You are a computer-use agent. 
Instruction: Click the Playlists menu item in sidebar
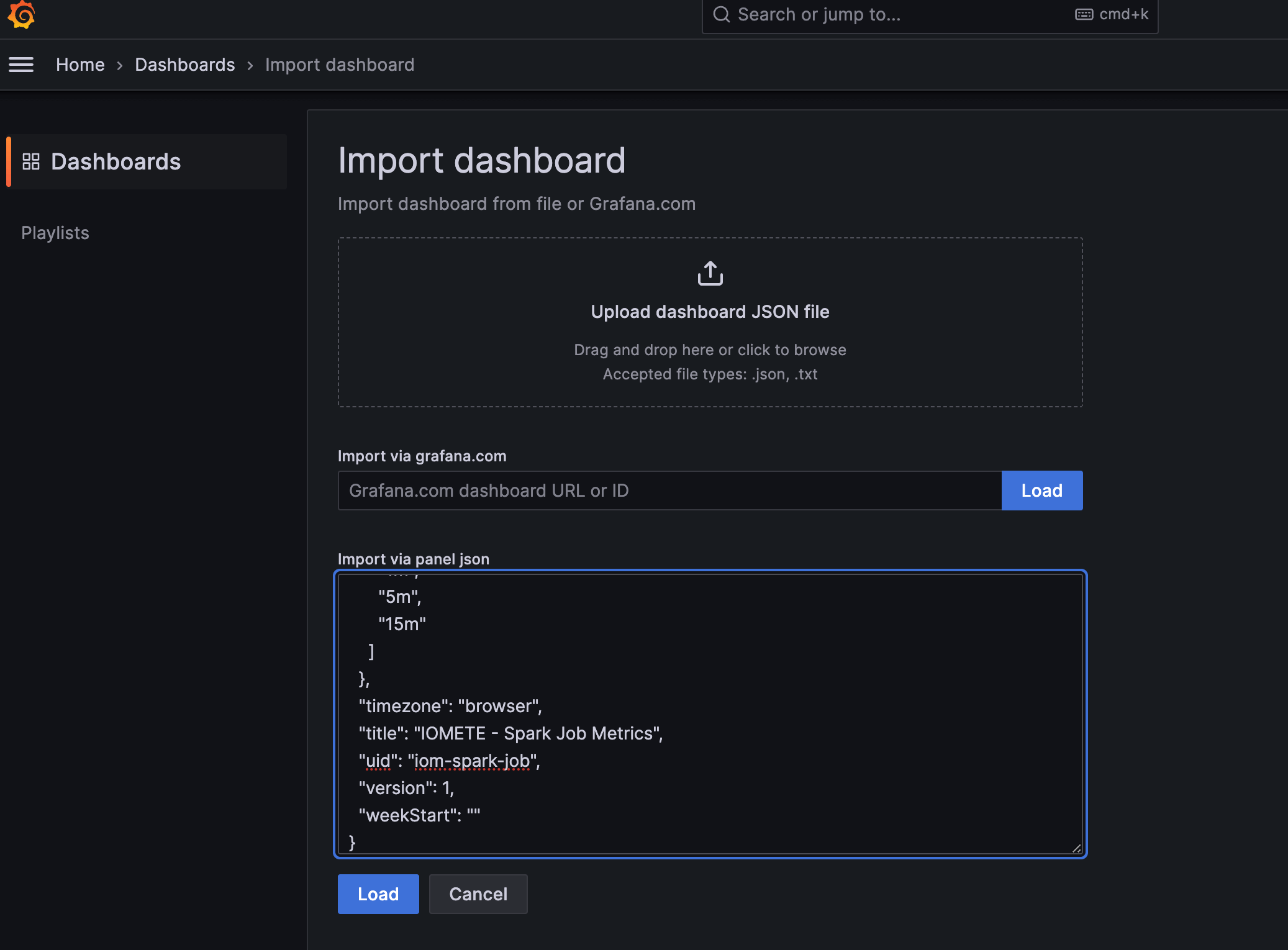pyautogui.click(x=55, y=232)
